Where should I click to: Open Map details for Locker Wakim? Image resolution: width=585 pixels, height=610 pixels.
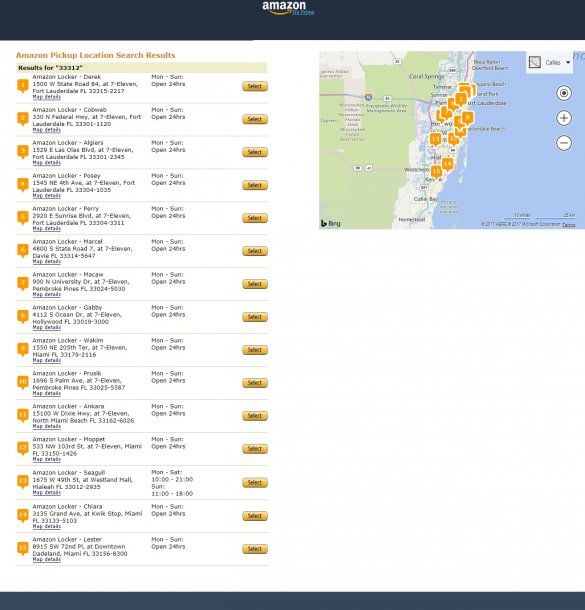click(47, 360)
